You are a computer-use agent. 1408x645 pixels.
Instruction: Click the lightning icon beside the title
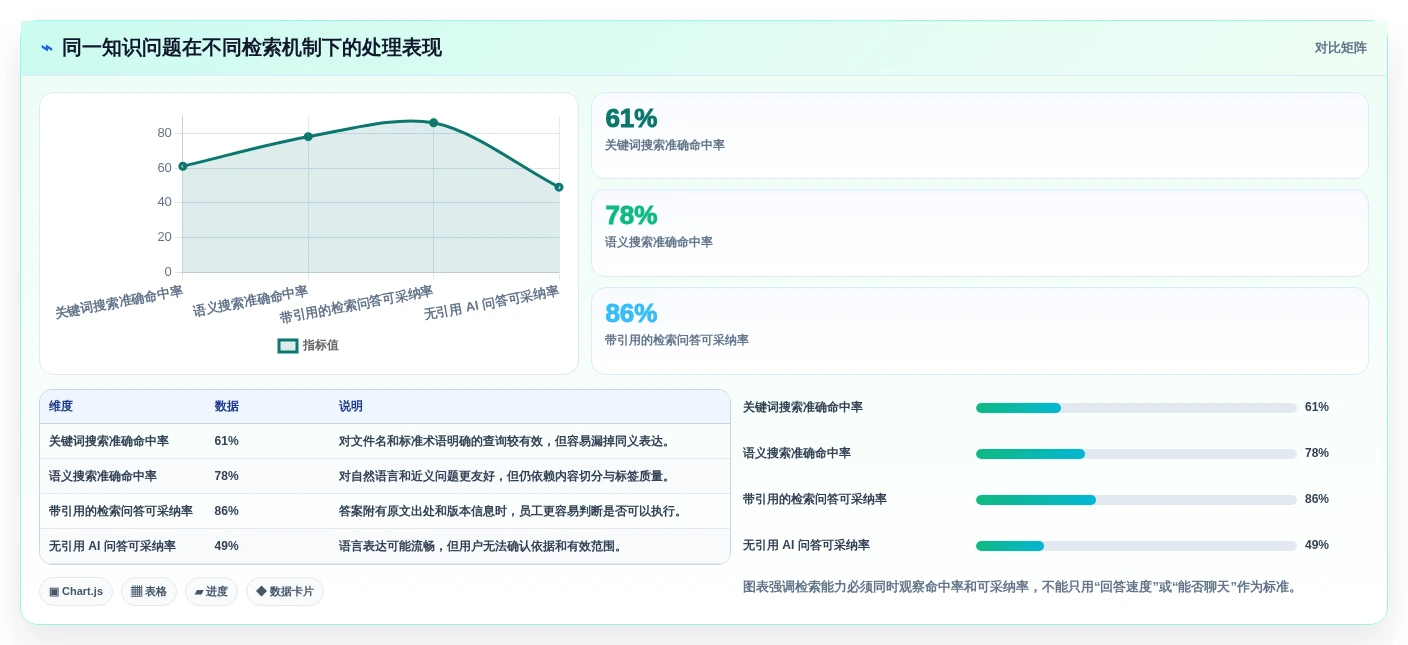pos(47,48)
